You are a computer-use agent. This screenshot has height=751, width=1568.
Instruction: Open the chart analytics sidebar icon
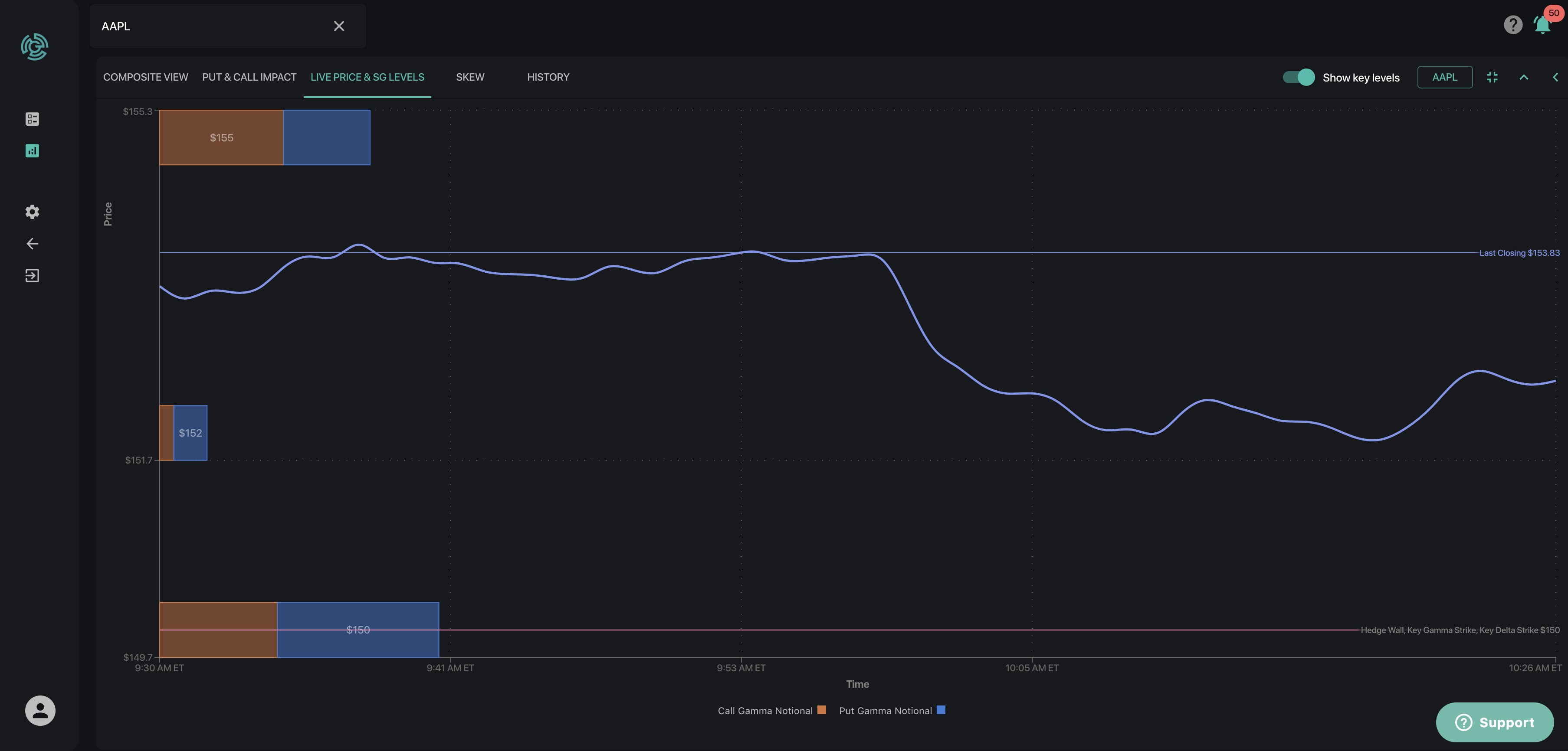[32, 151]
